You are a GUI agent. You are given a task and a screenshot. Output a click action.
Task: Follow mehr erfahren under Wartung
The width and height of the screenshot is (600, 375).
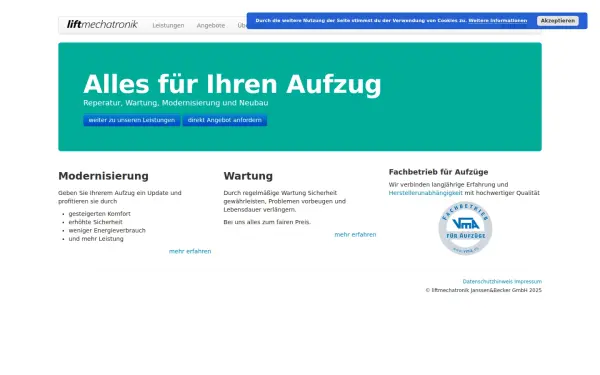point(355,235)
